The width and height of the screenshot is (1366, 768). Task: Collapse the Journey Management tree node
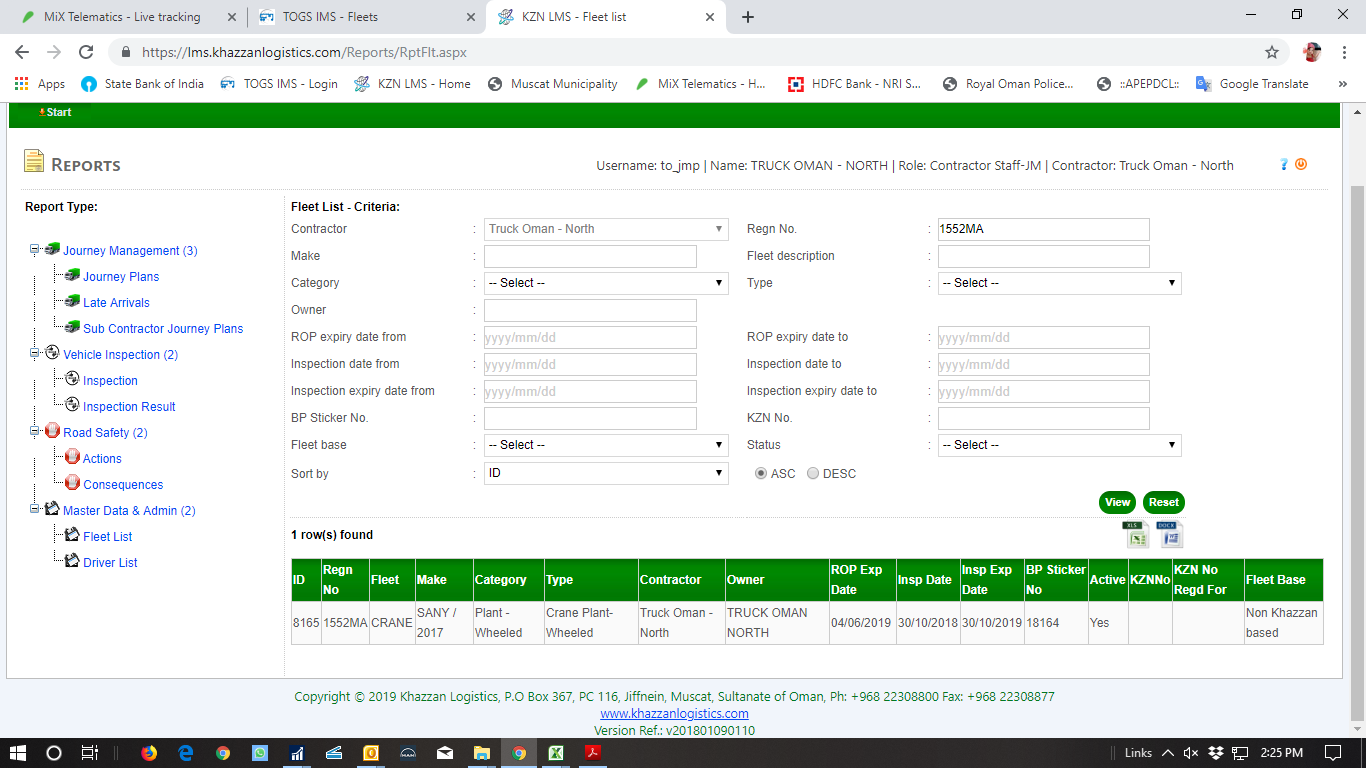[35, 250]
